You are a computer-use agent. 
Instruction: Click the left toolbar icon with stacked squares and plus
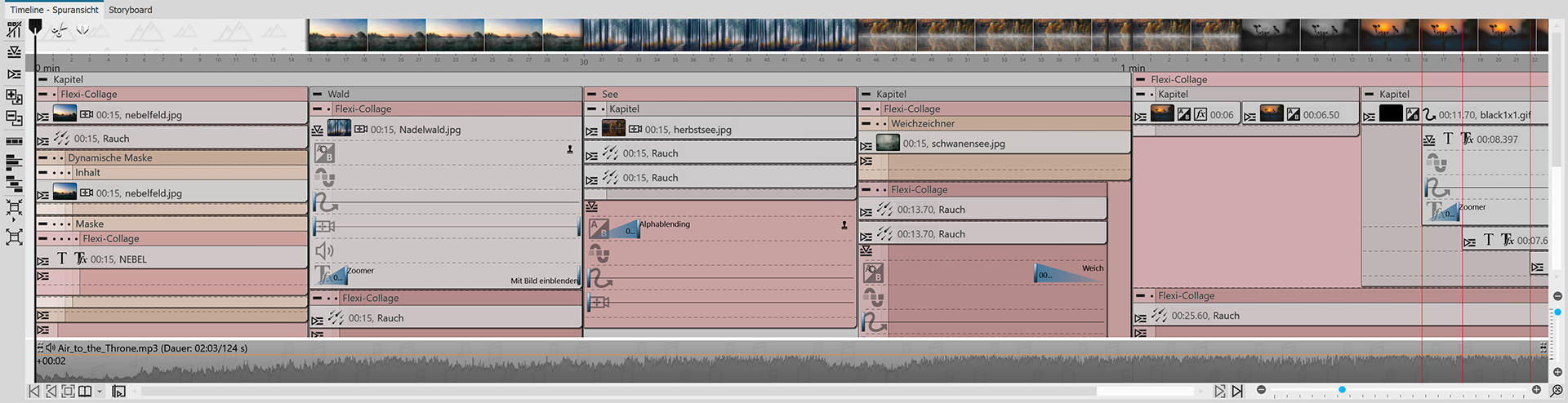tap(14, 97)
